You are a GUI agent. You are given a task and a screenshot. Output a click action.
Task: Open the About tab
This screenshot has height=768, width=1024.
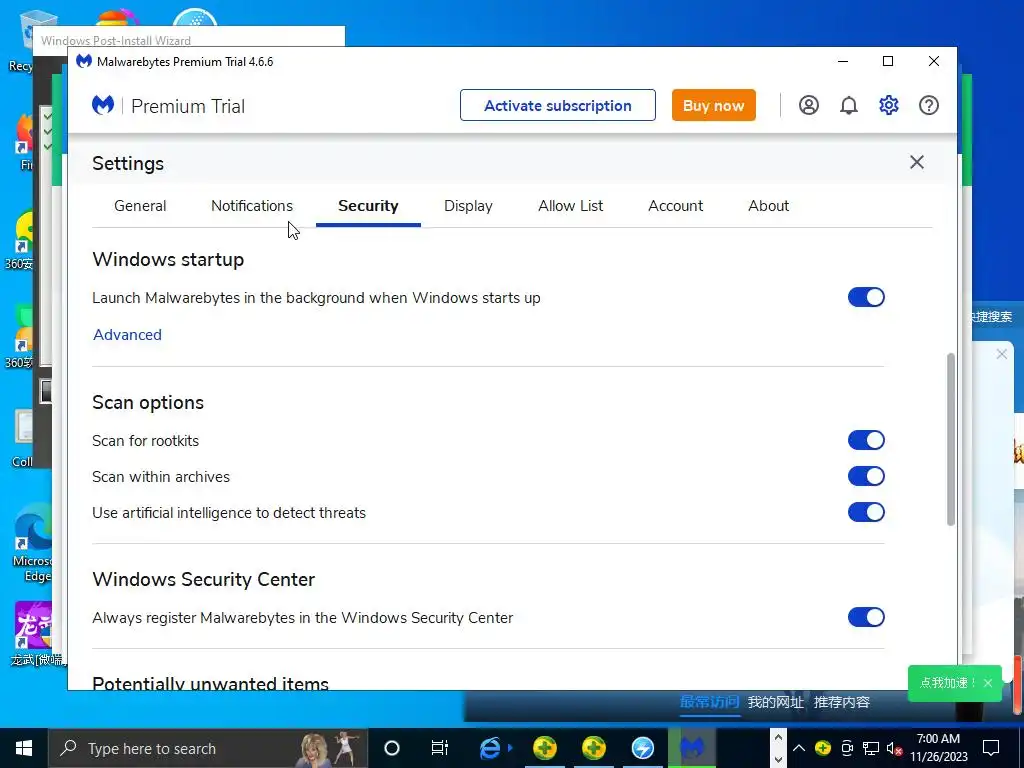click(768, 206)
